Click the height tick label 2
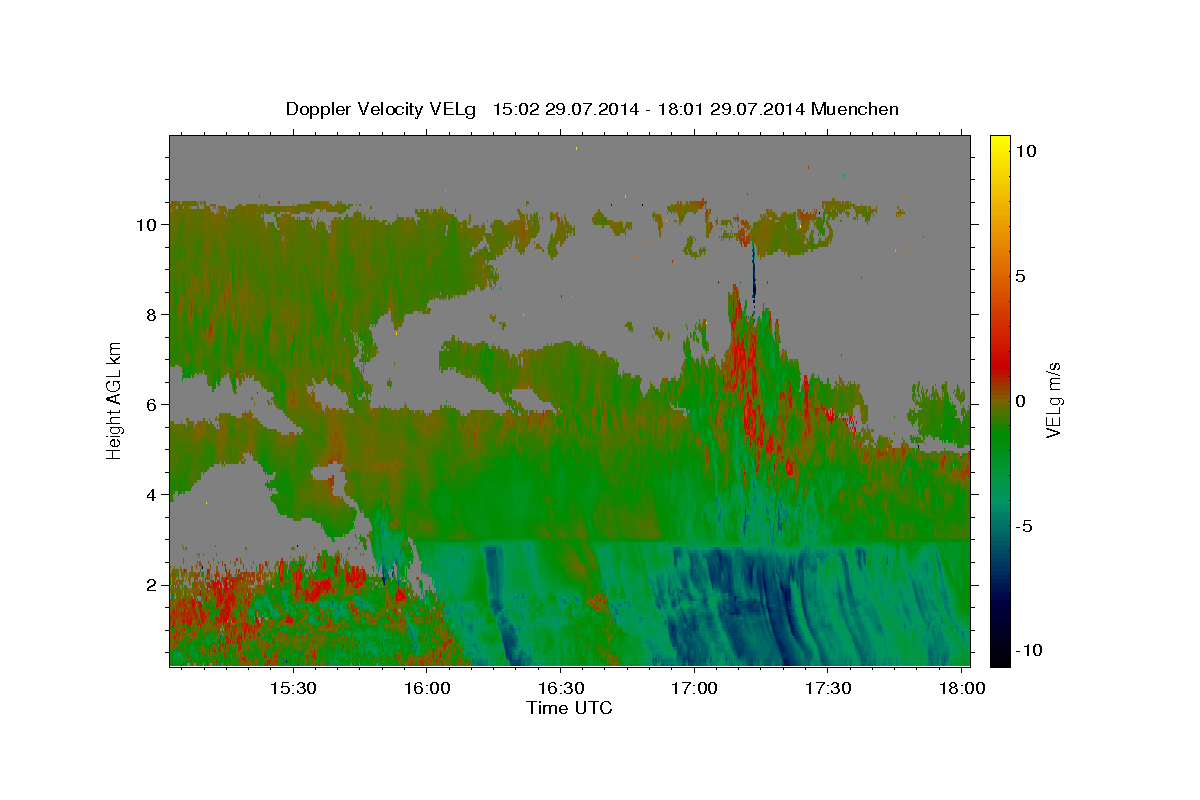Screen dimensions: 1200x800 [152, 585]
